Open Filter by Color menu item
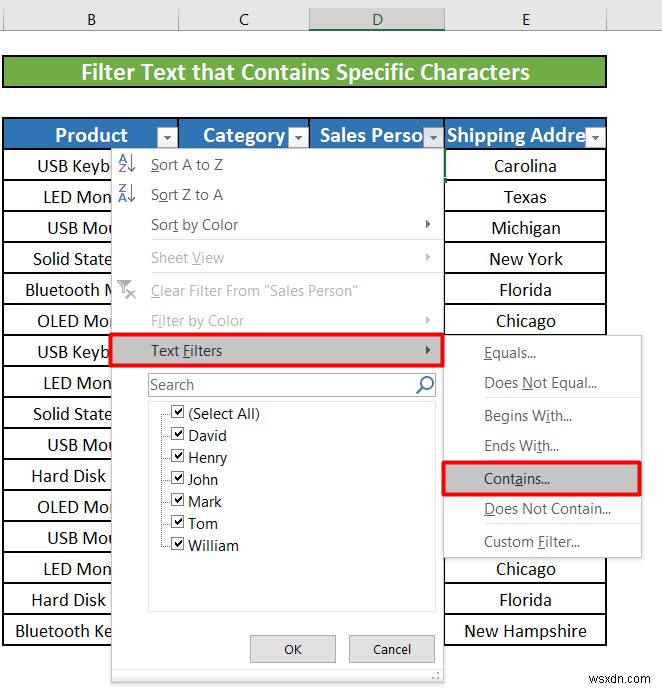This screenshot has width=662, height=689. click(x=277, y=320)
